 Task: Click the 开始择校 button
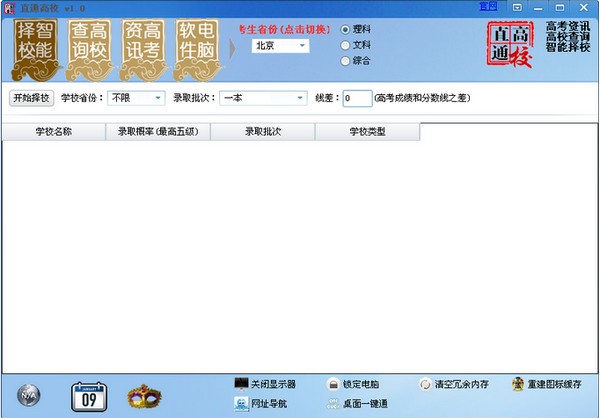[x=31, y=98]
